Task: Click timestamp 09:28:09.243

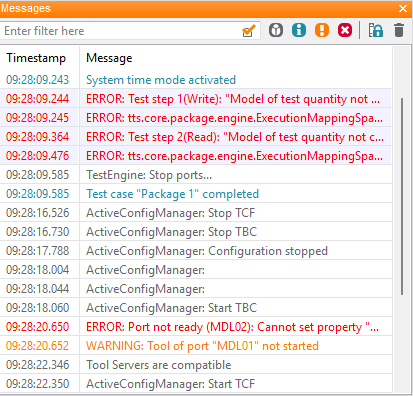Action: pos(37,80)
